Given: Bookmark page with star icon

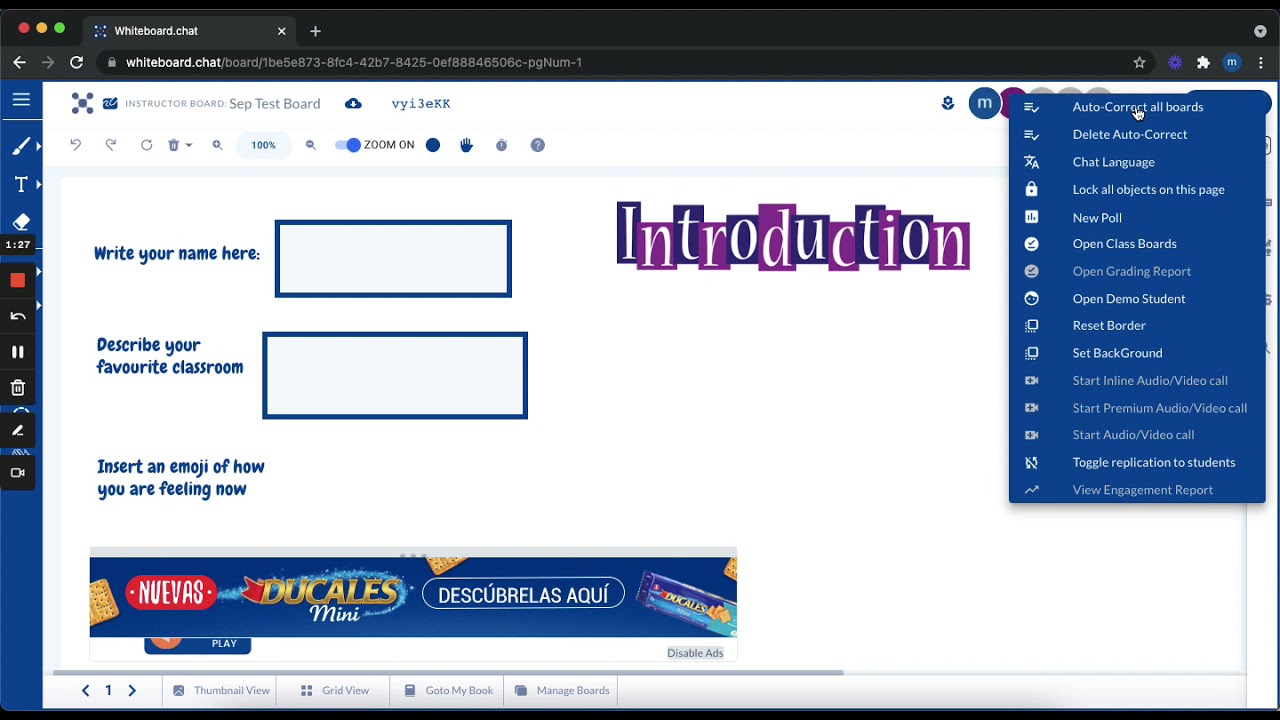Looking at the screenshot, I should (x=1139, y=62).
